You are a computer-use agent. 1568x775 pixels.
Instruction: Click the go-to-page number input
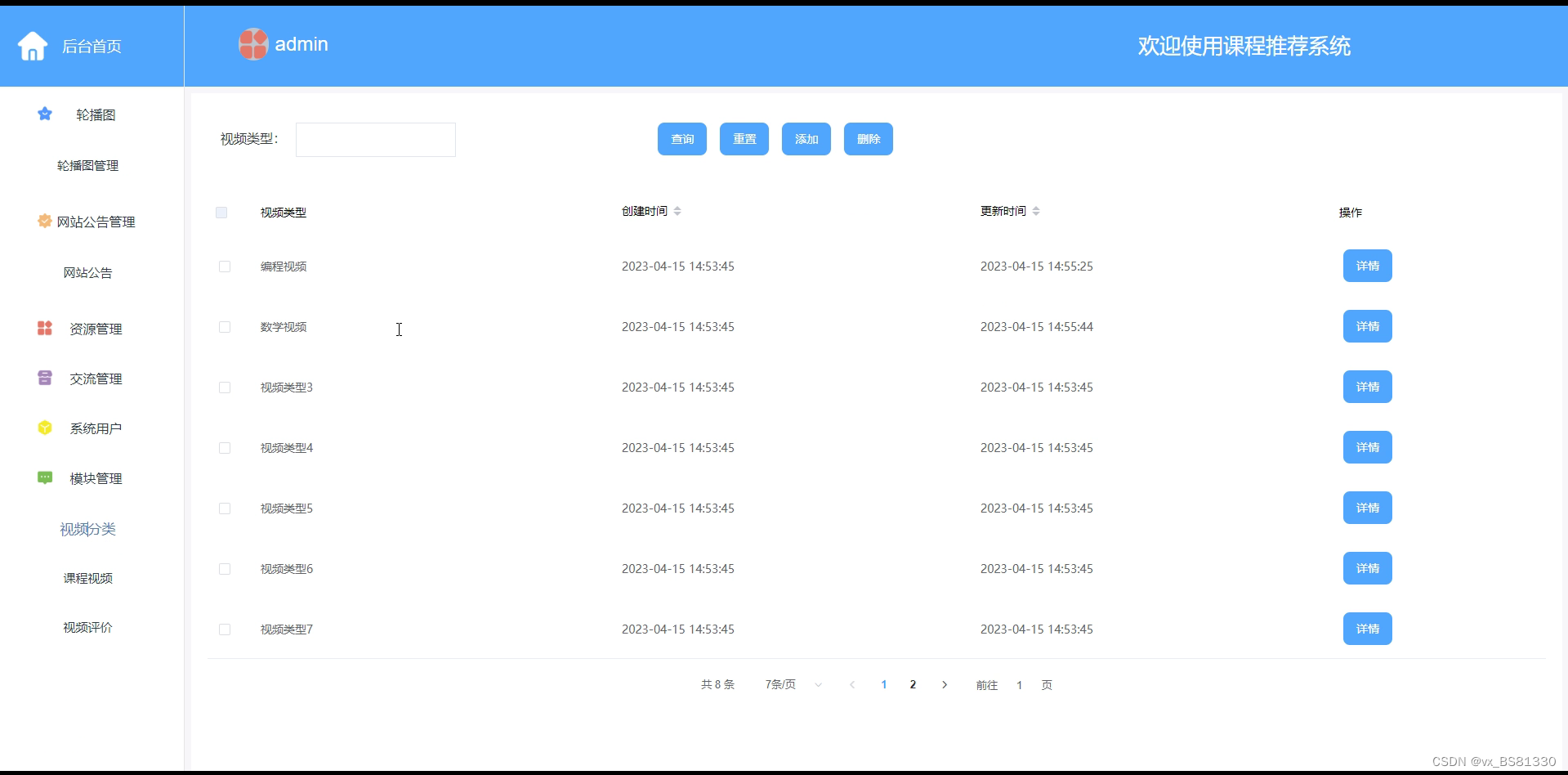(x=1020, y=685)
